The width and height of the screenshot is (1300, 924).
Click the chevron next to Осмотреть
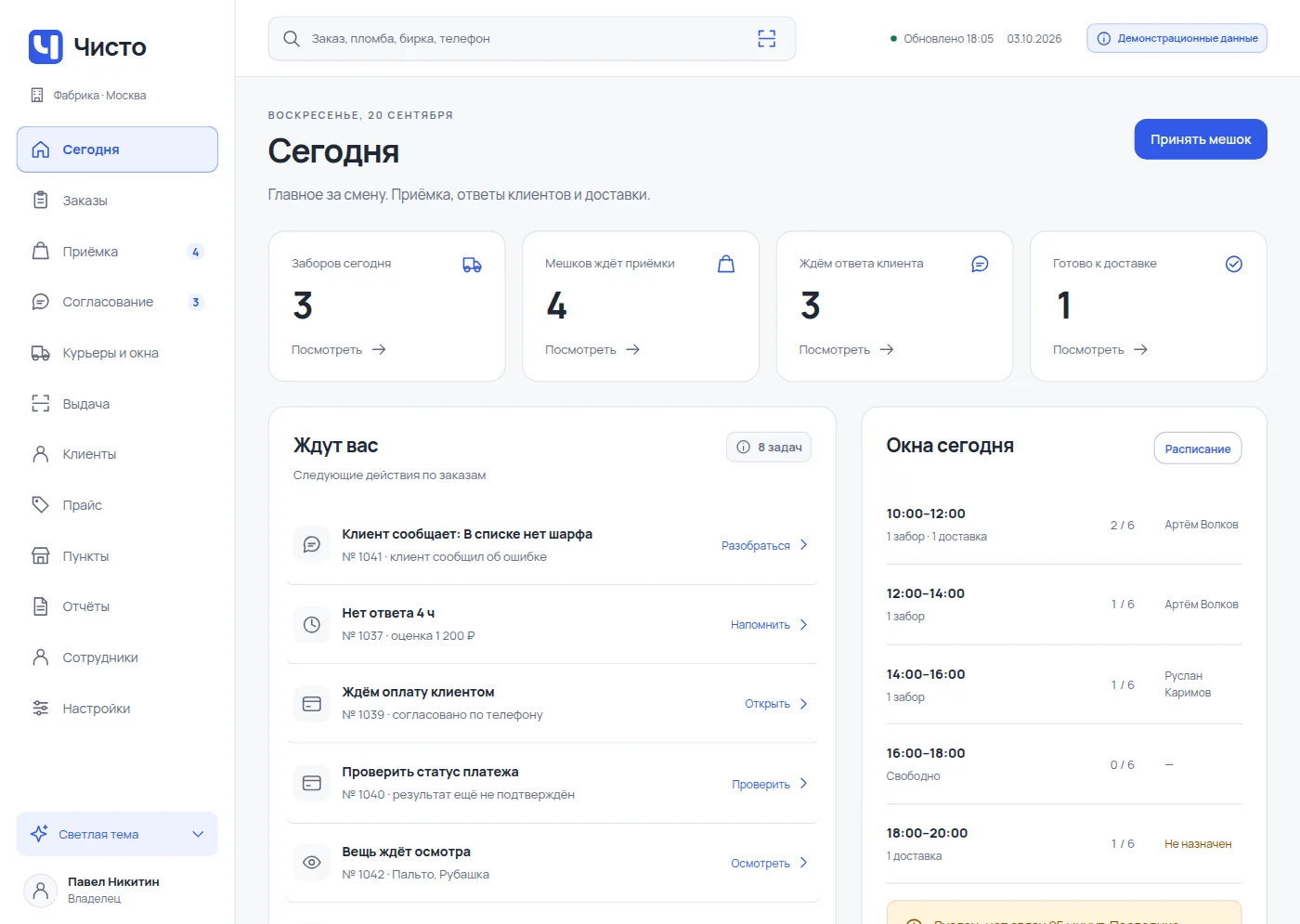click(x=803, y=863)
